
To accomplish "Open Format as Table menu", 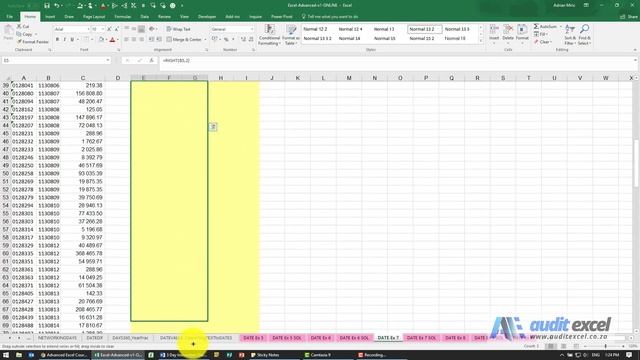I will pyautogui.click(x=291, y=35).
